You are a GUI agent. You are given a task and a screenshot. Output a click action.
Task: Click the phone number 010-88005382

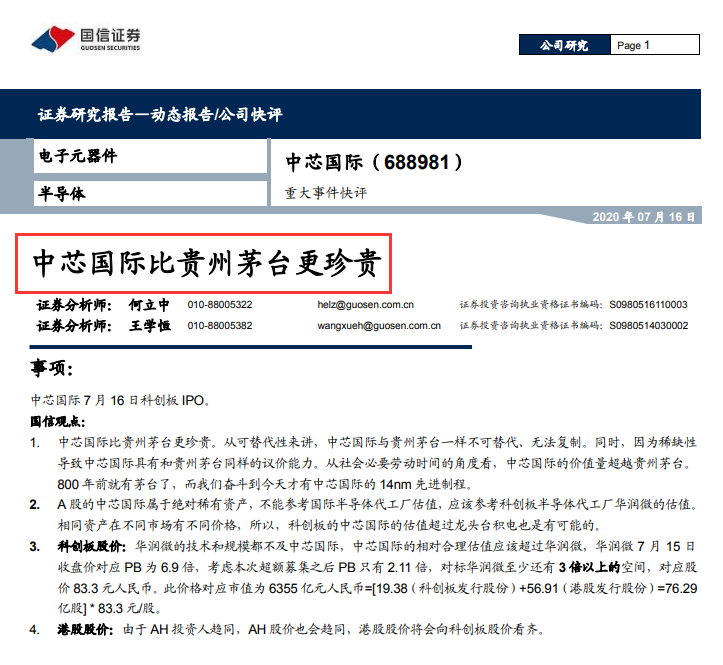tap(220, 326)
